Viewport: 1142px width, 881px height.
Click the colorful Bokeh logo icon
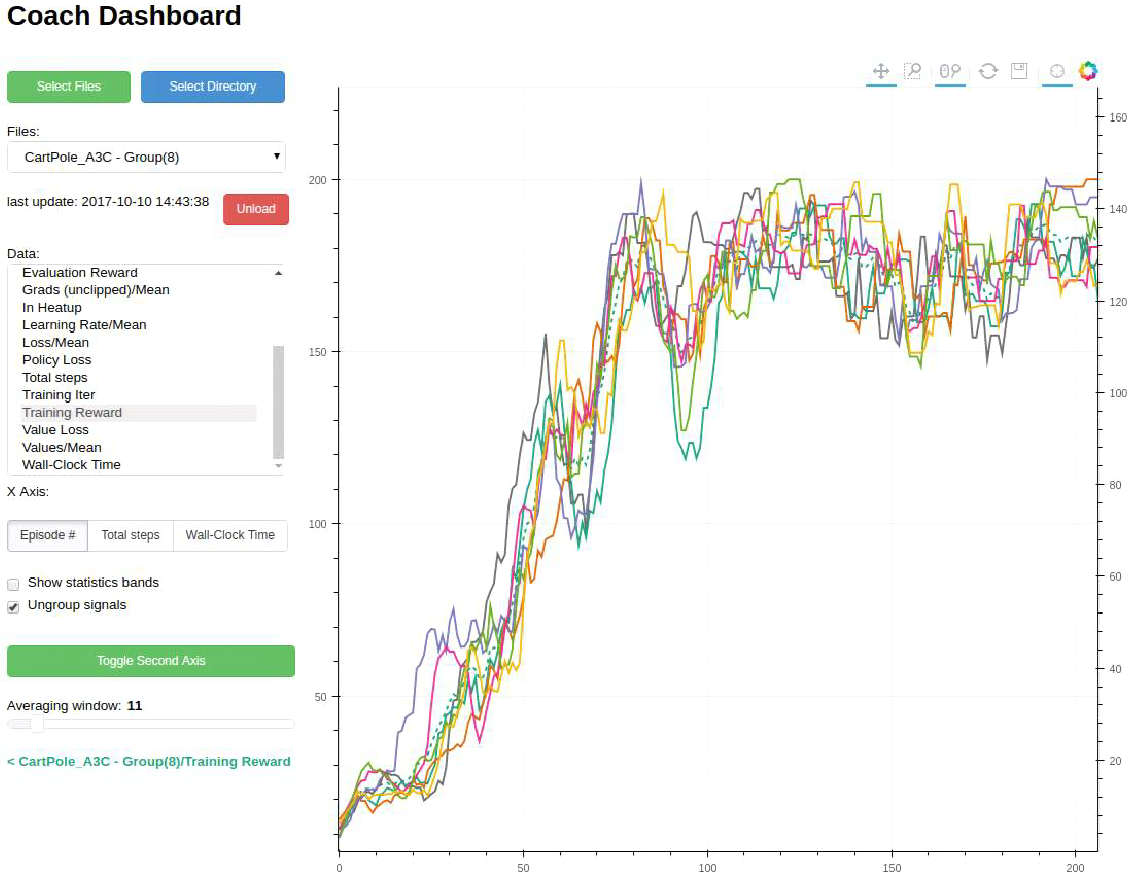[1088, 71]
